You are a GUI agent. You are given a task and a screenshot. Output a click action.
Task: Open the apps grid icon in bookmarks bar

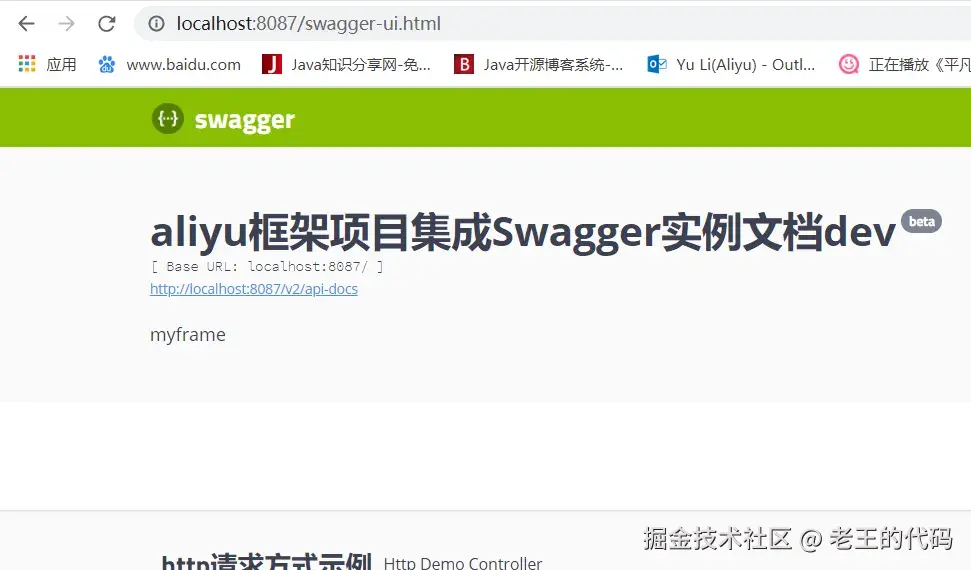(27, 64)
